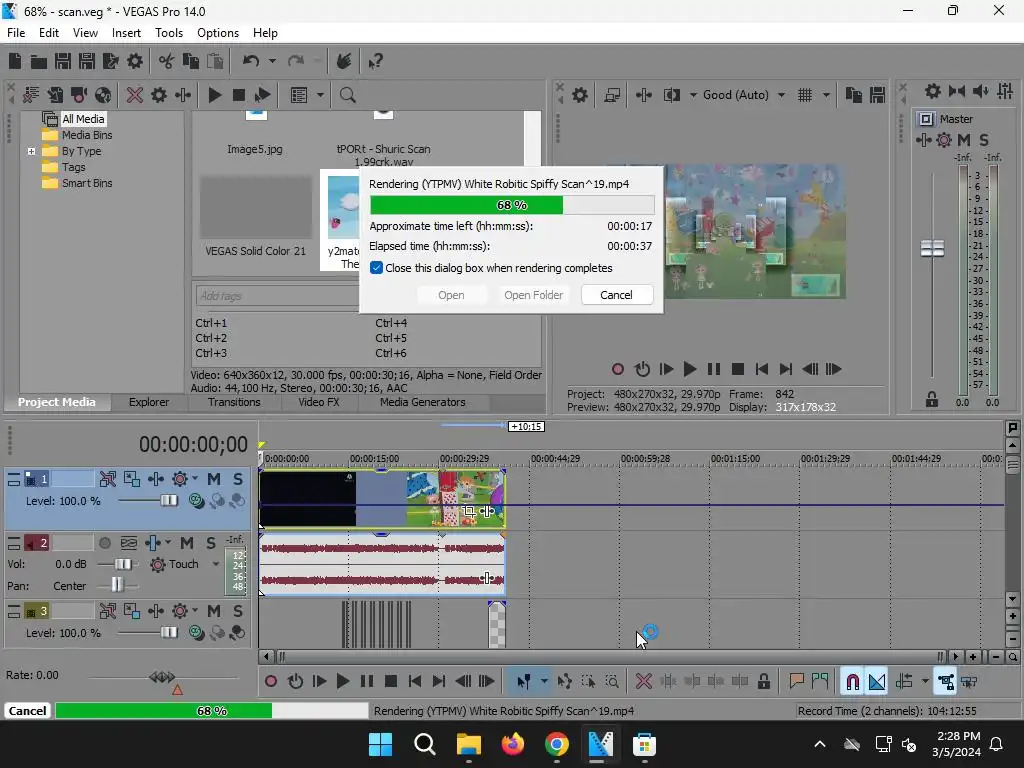Click the preview overlays grid icon

tap(805, 95)
